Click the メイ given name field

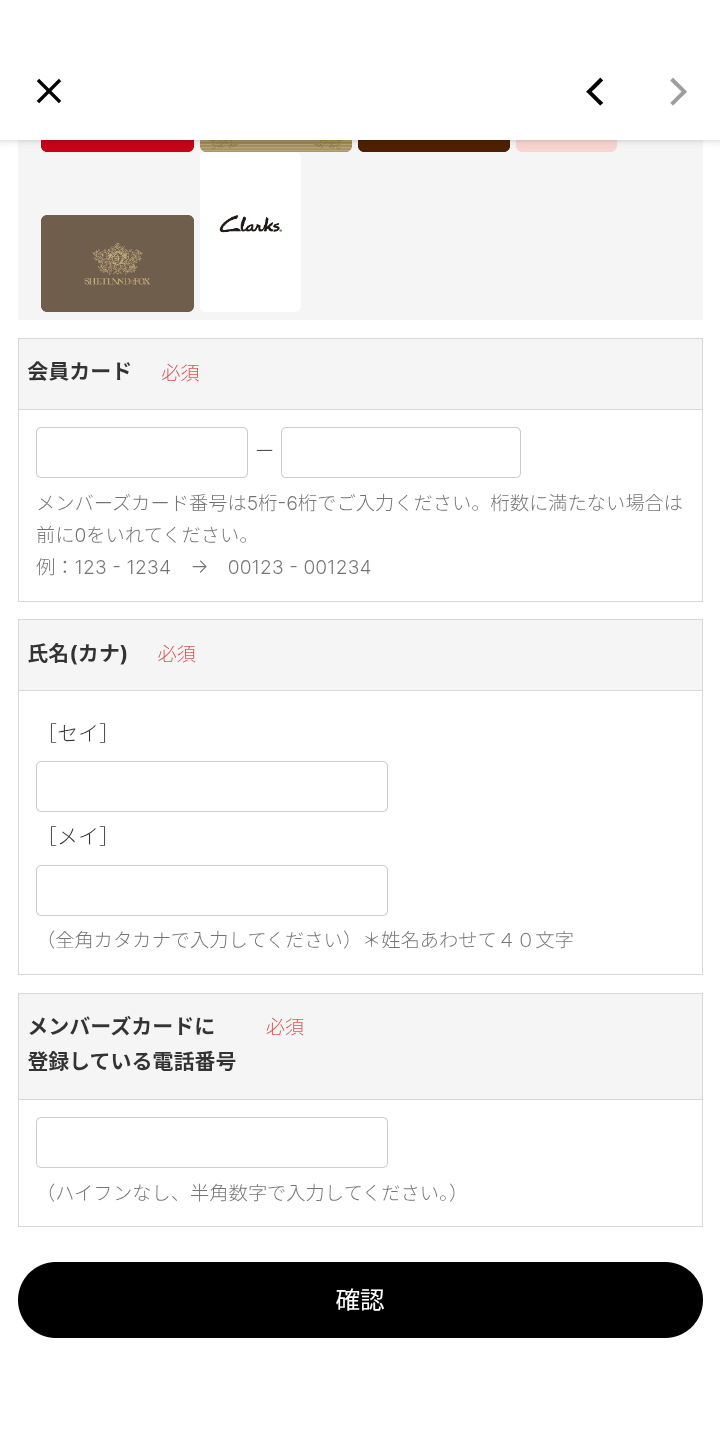[x=212, y=890]
